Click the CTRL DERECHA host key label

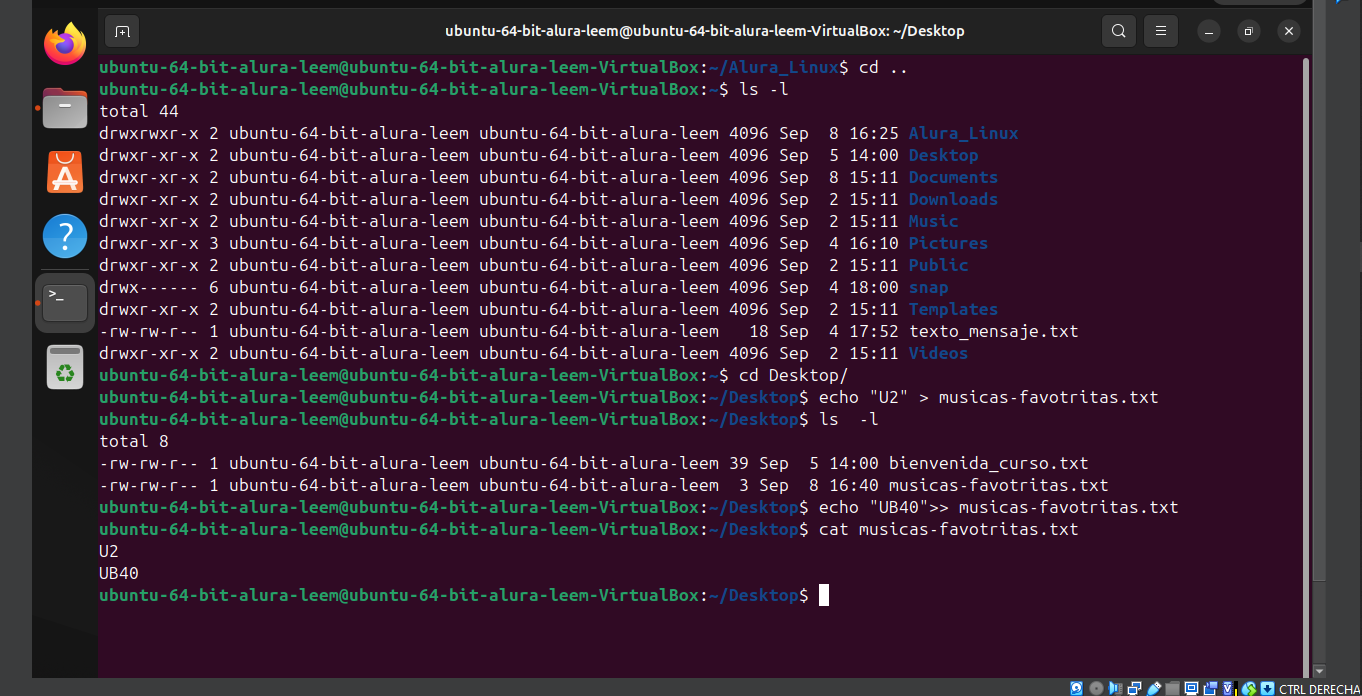pyautogui.click(x=1319, y=688)
